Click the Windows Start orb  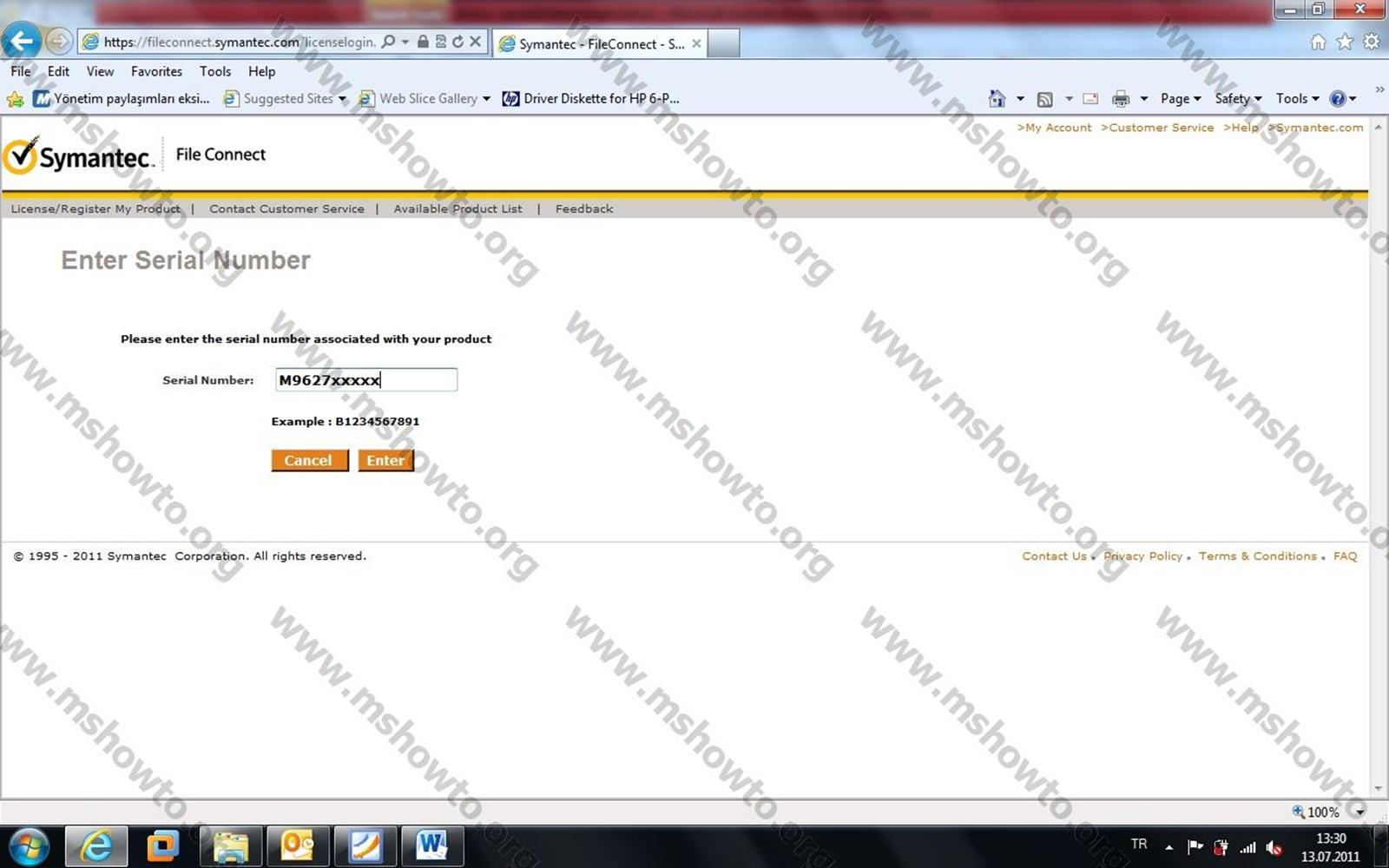29,845
